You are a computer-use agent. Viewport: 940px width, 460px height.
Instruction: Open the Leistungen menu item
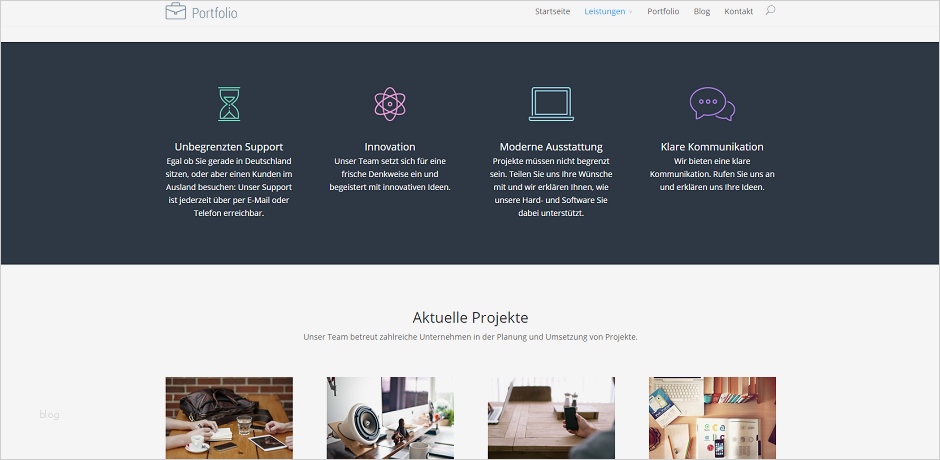click(605, 11)
